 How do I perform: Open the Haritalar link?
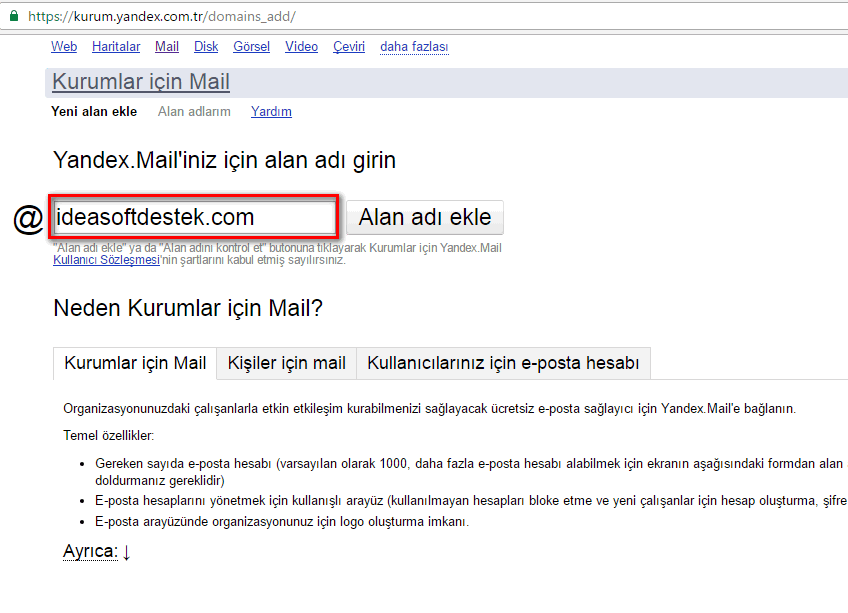pyautogui.click(x=116, y=47)
